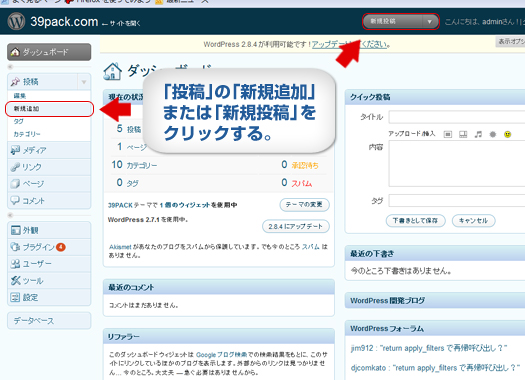Follow the 1 個のウィジェット link

tap(185, 205)
